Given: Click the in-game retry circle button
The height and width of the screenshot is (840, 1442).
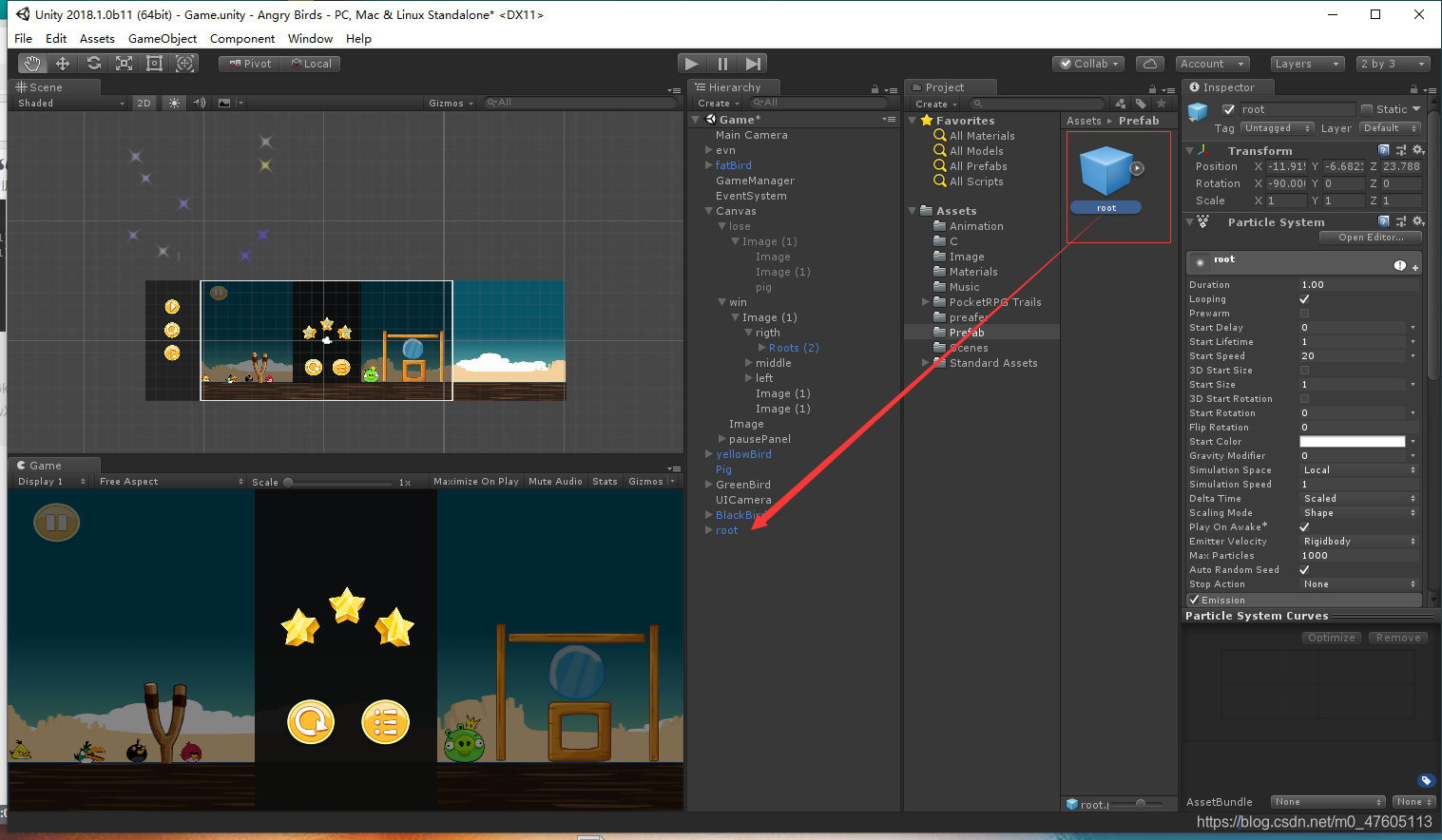Looking at the screenshot, I should [x=311, y=722].
